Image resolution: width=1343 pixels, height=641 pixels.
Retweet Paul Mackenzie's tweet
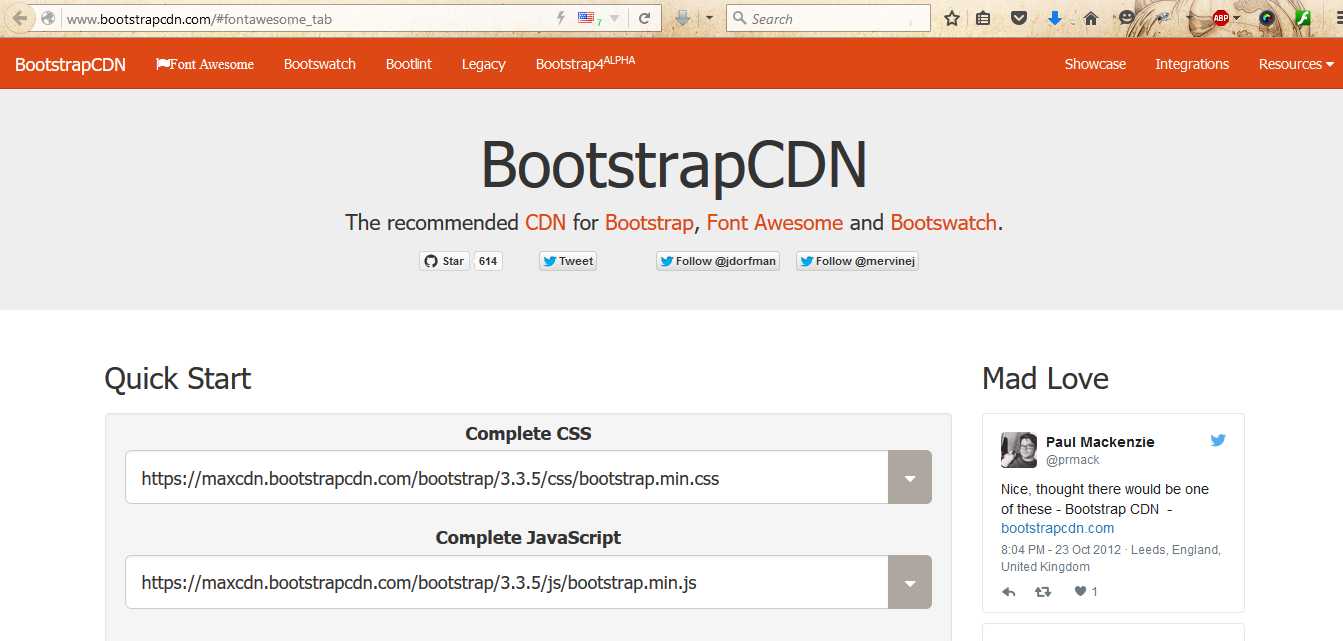(1043, 592)
